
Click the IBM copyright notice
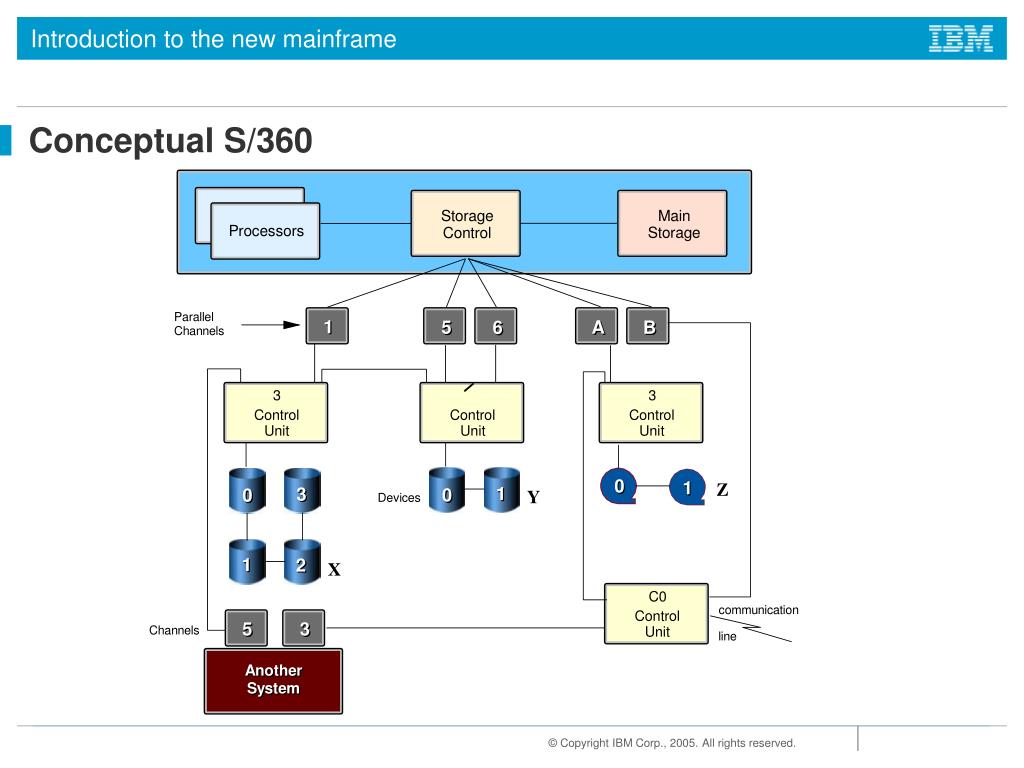(671, 743)
